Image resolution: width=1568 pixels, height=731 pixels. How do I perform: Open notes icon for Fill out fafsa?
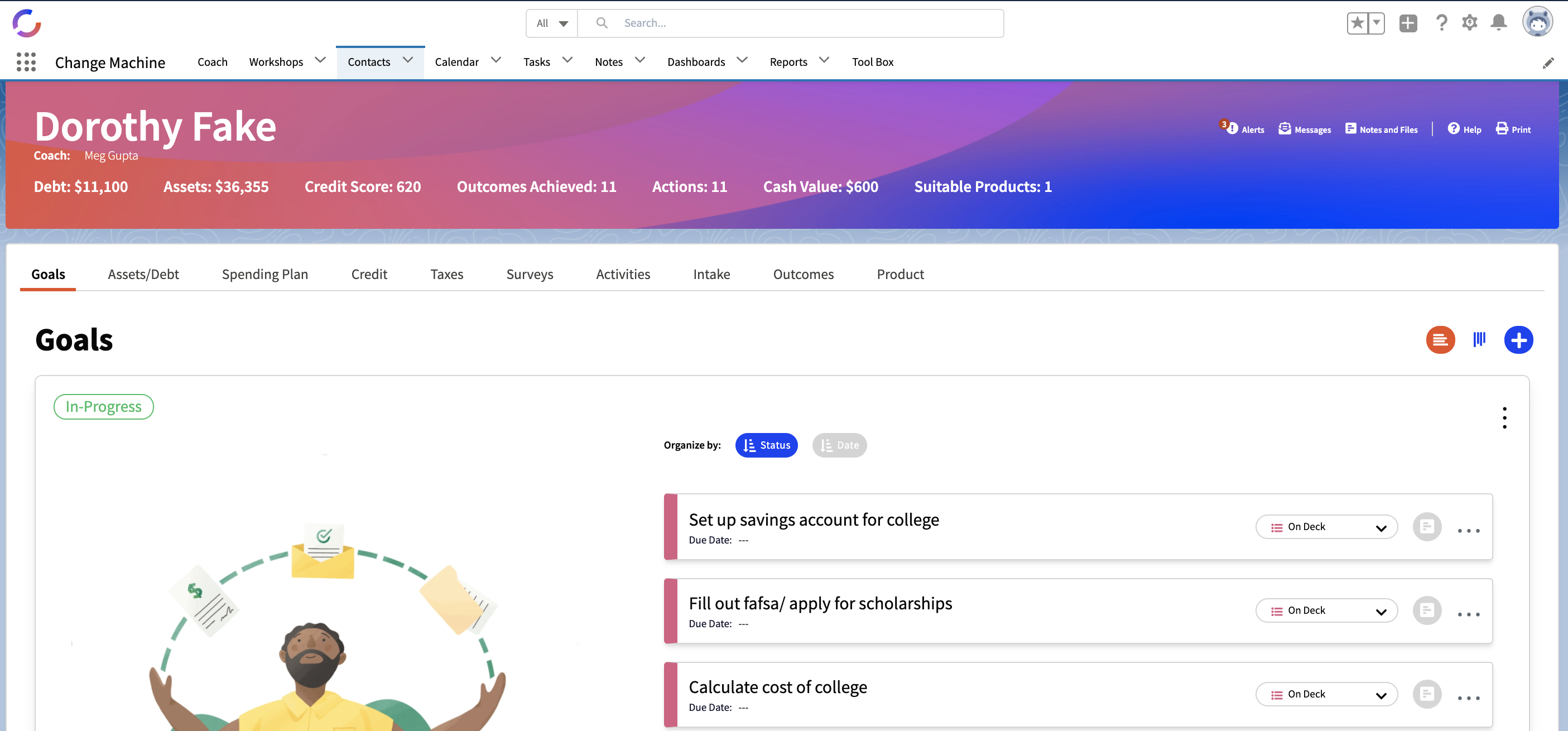coord(1427,610)
